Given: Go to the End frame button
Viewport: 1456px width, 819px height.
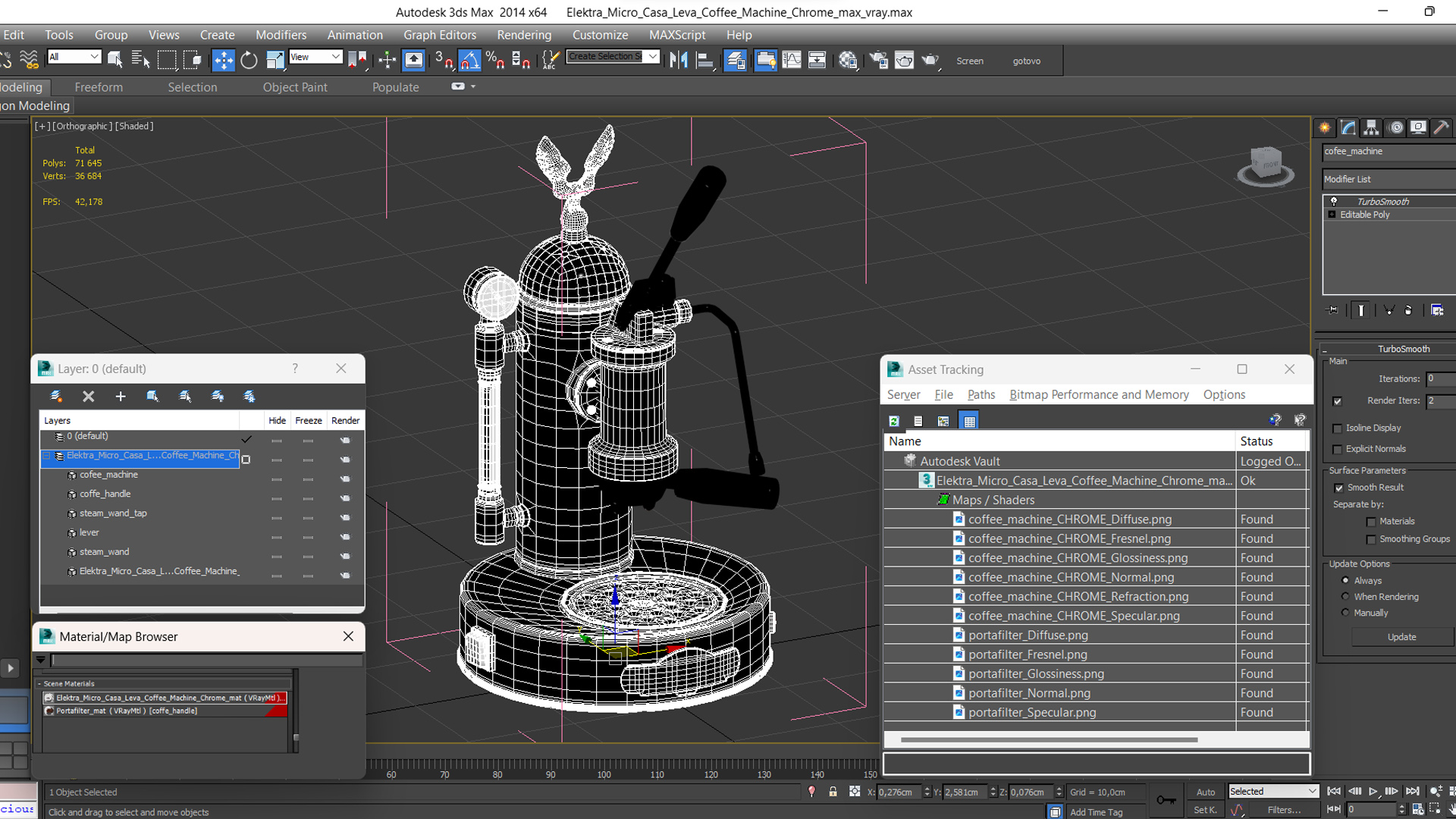Looking at the screenshot, I should [1412, 791].
